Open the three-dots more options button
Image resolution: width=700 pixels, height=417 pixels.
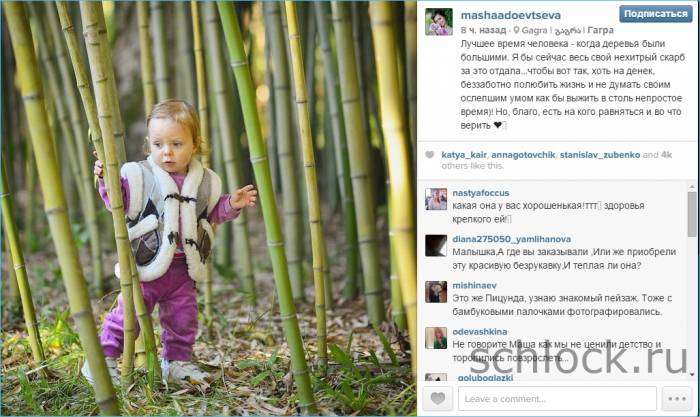click(677, 398)
